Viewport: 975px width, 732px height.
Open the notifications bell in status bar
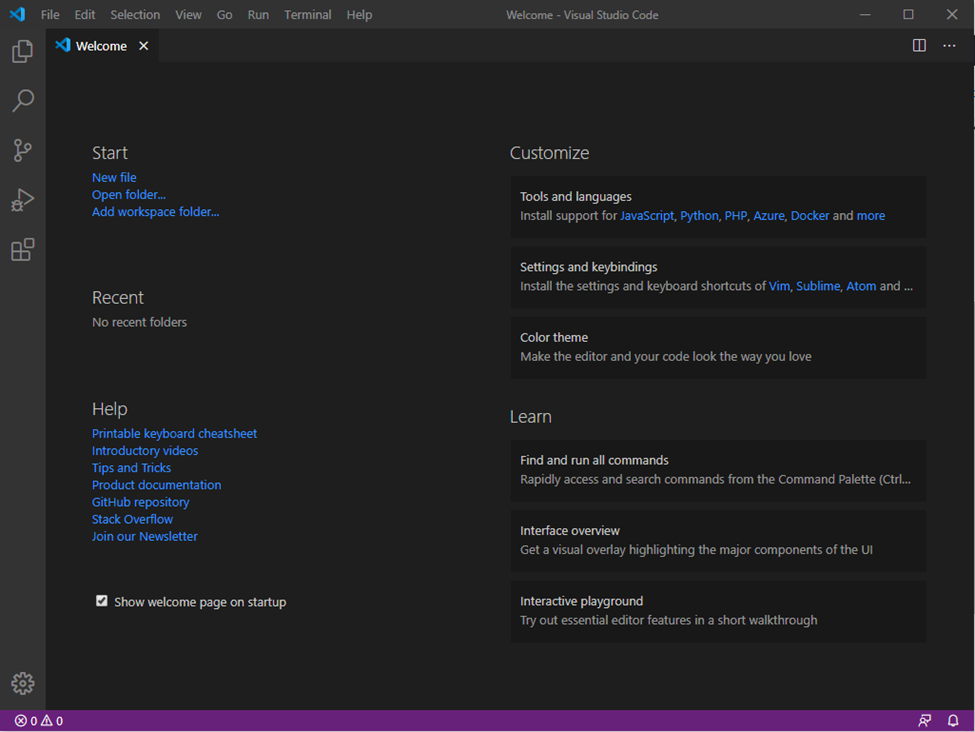(x=953, y=721)
